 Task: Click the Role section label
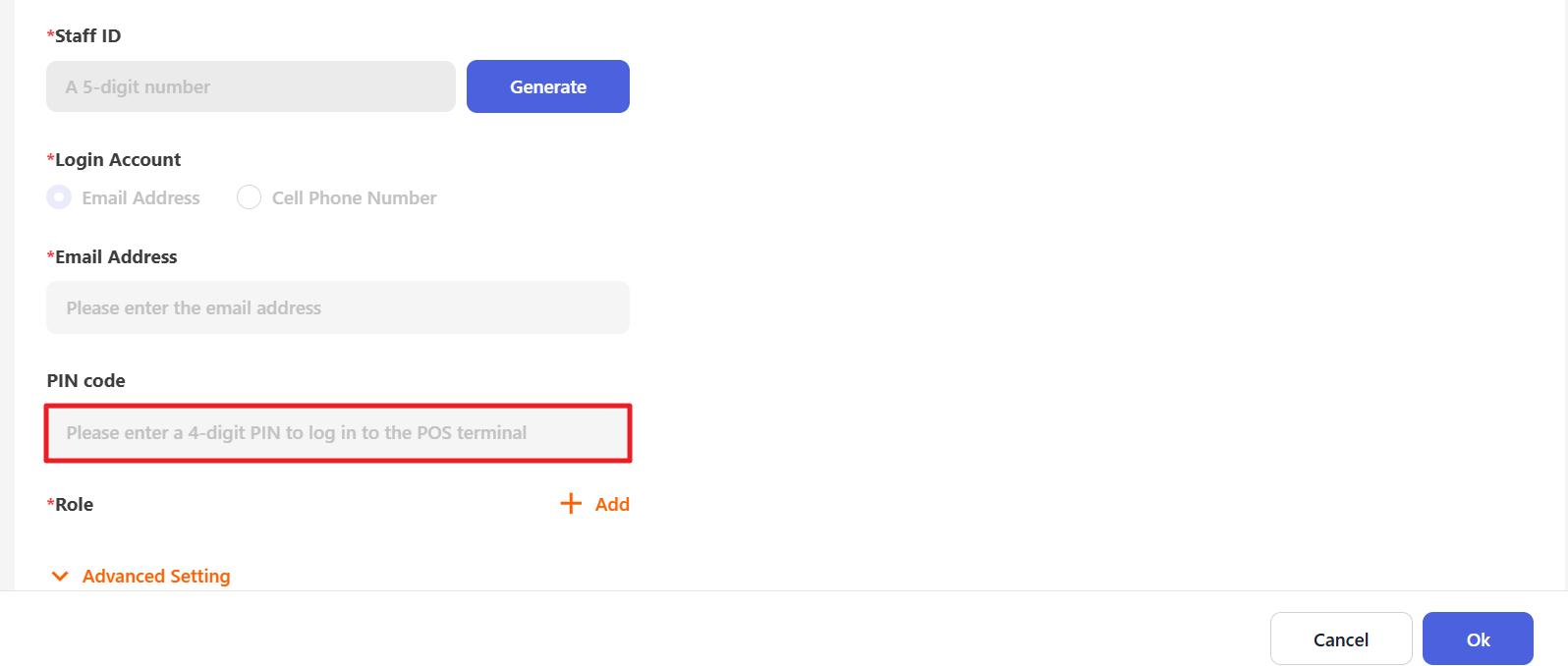pyautogui.click(x=74, y=505)
